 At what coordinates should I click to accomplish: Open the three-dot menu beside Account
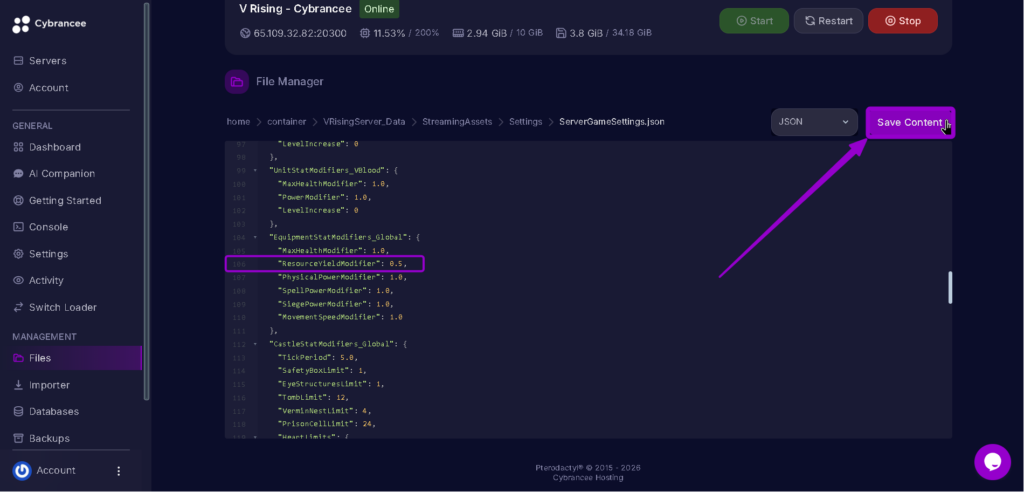119,470
